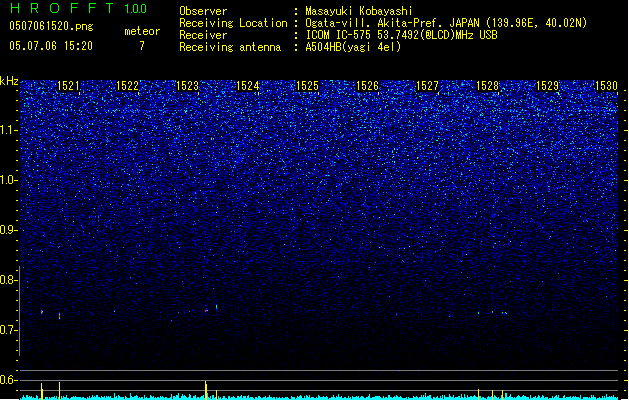Click the 0.6 frequency axis label
Viewport: 629px width, 400px height.
(8, 380)
